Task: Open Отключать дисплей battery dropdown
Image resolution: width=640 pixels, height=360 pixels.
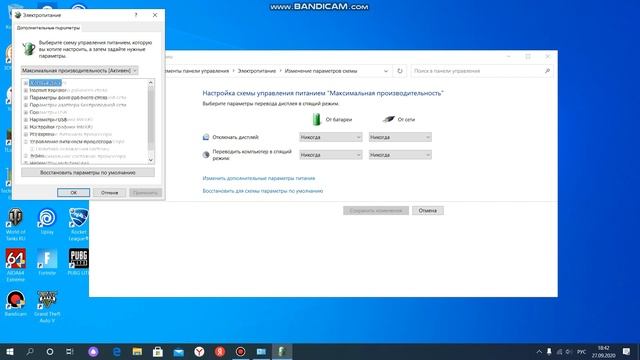Action: tap(331, 137)
